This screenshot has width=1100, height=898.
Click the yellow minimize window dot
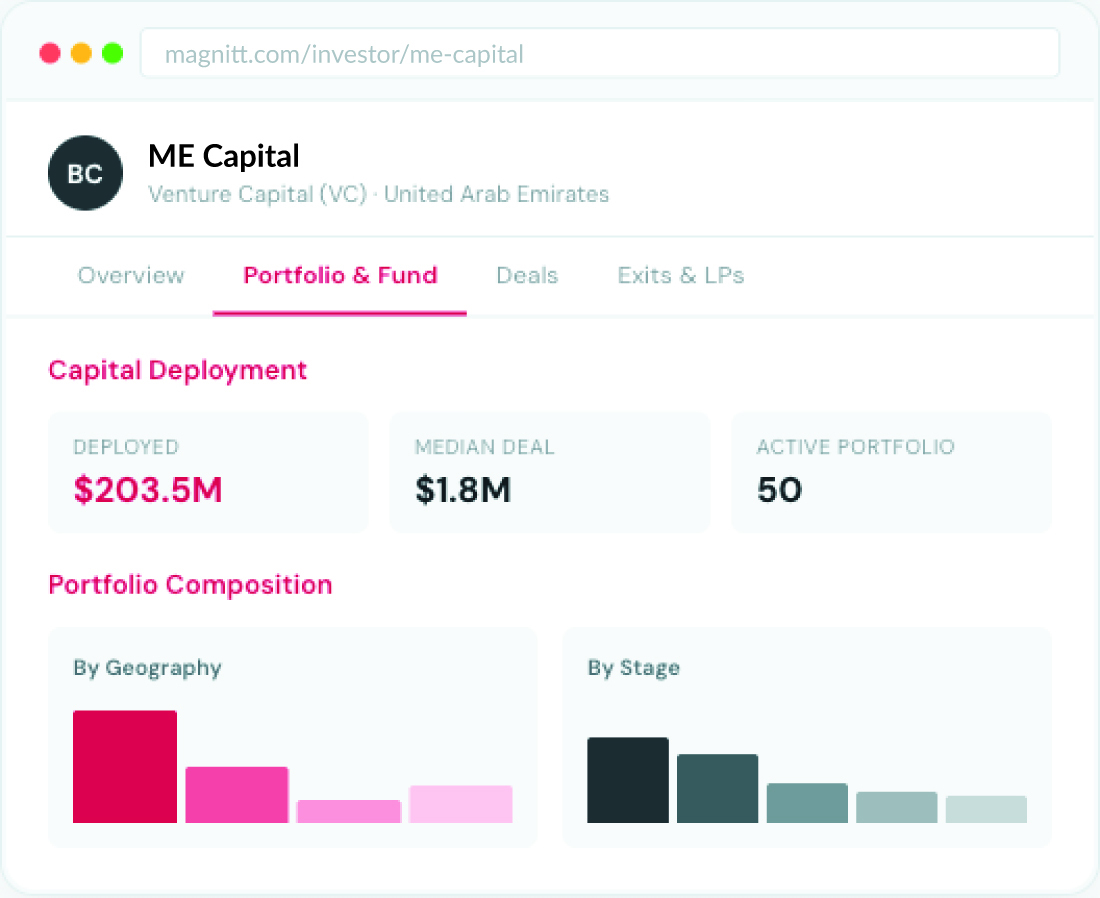81,53
